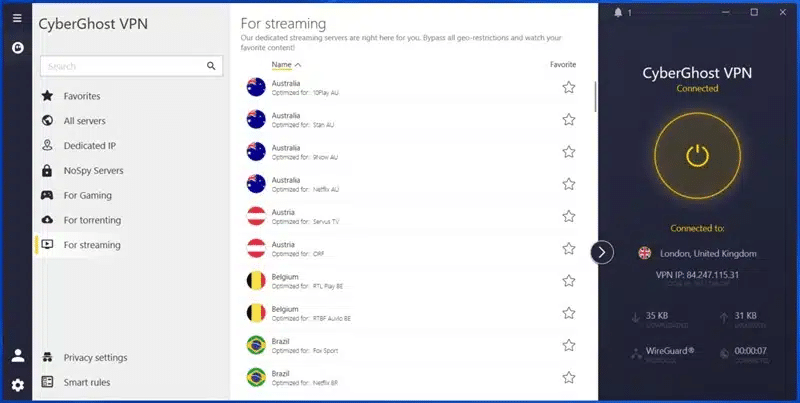This screenshot has width=800, height=403.
Task: Click the Australia flag for Stan AU
Action: click(x=256, y=119)
